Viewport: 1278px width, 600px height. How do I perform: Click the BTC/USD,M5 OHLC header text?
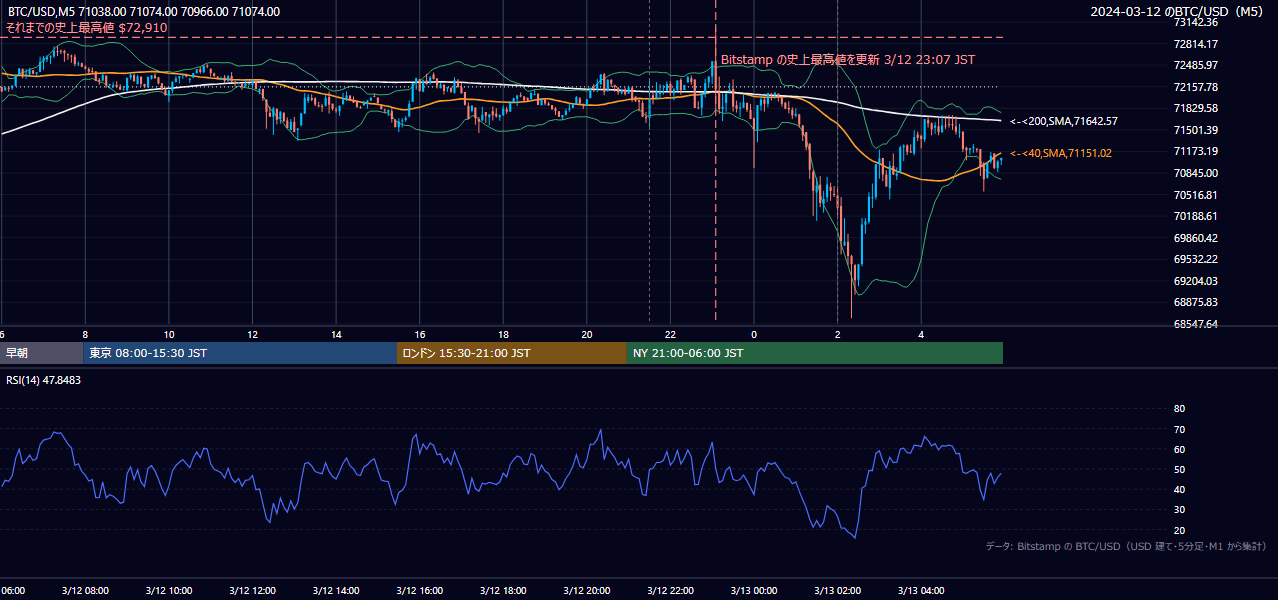143,12
